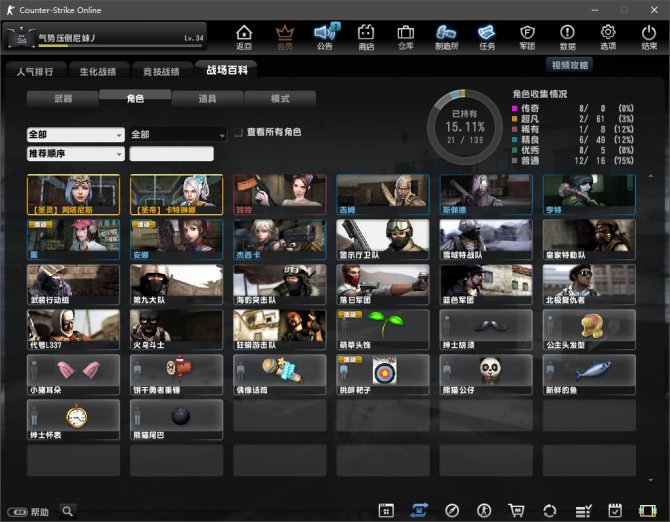The height and width of the screenshot is (522, 670).
Task: Select the 杰西卡 character card
Action: [x=280, y=239]
